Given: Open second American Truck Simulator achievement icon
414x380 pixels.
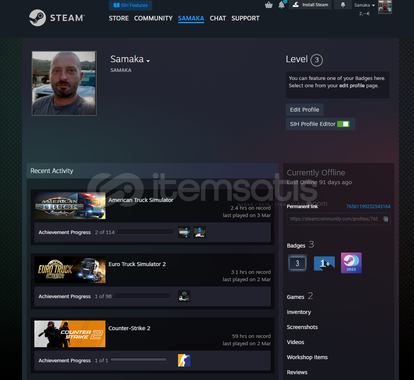Looking at the screenshot, I should coord(200,232).
